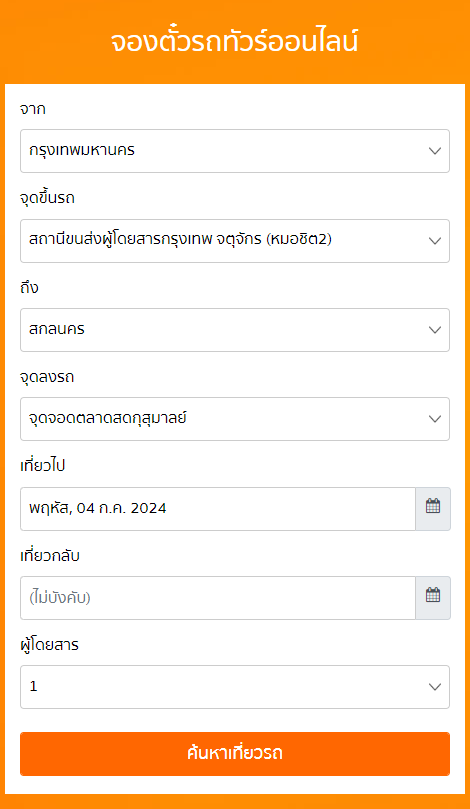The width and height of the screenshot is (470, 809).
Task: Open the calendar icon for เที่ยวไป date
Action: [433, 509]
